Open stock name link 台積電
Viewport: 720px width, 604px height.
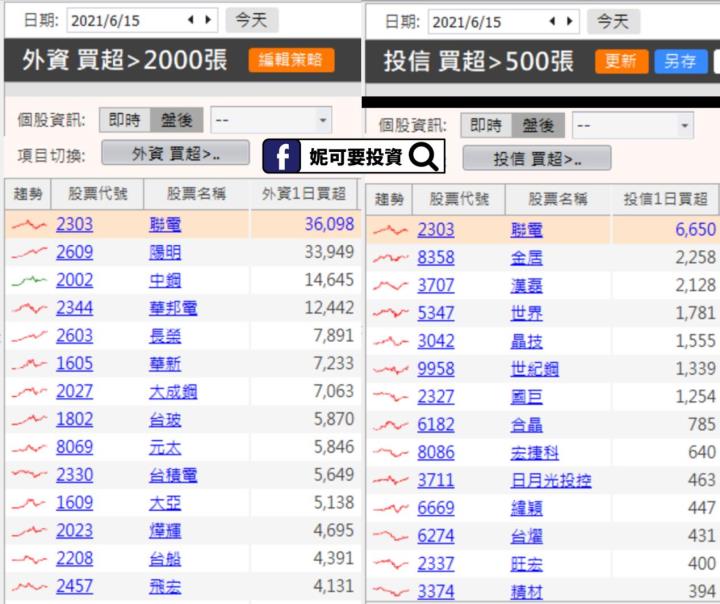[x=173, y=475]
